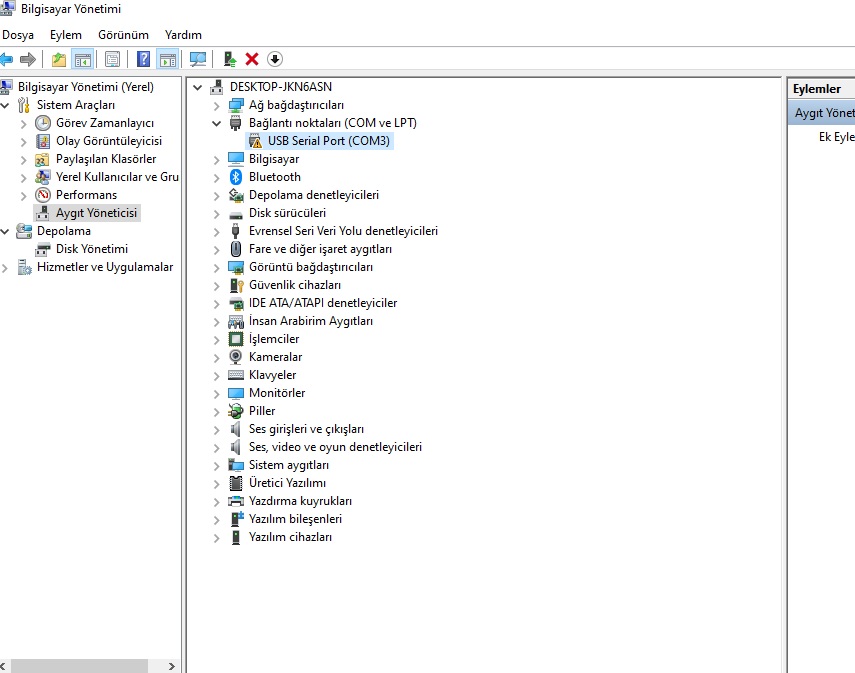855x673 pixels.
Task: Click the Forward arrow toolbar icon
Action: [28, 59]
